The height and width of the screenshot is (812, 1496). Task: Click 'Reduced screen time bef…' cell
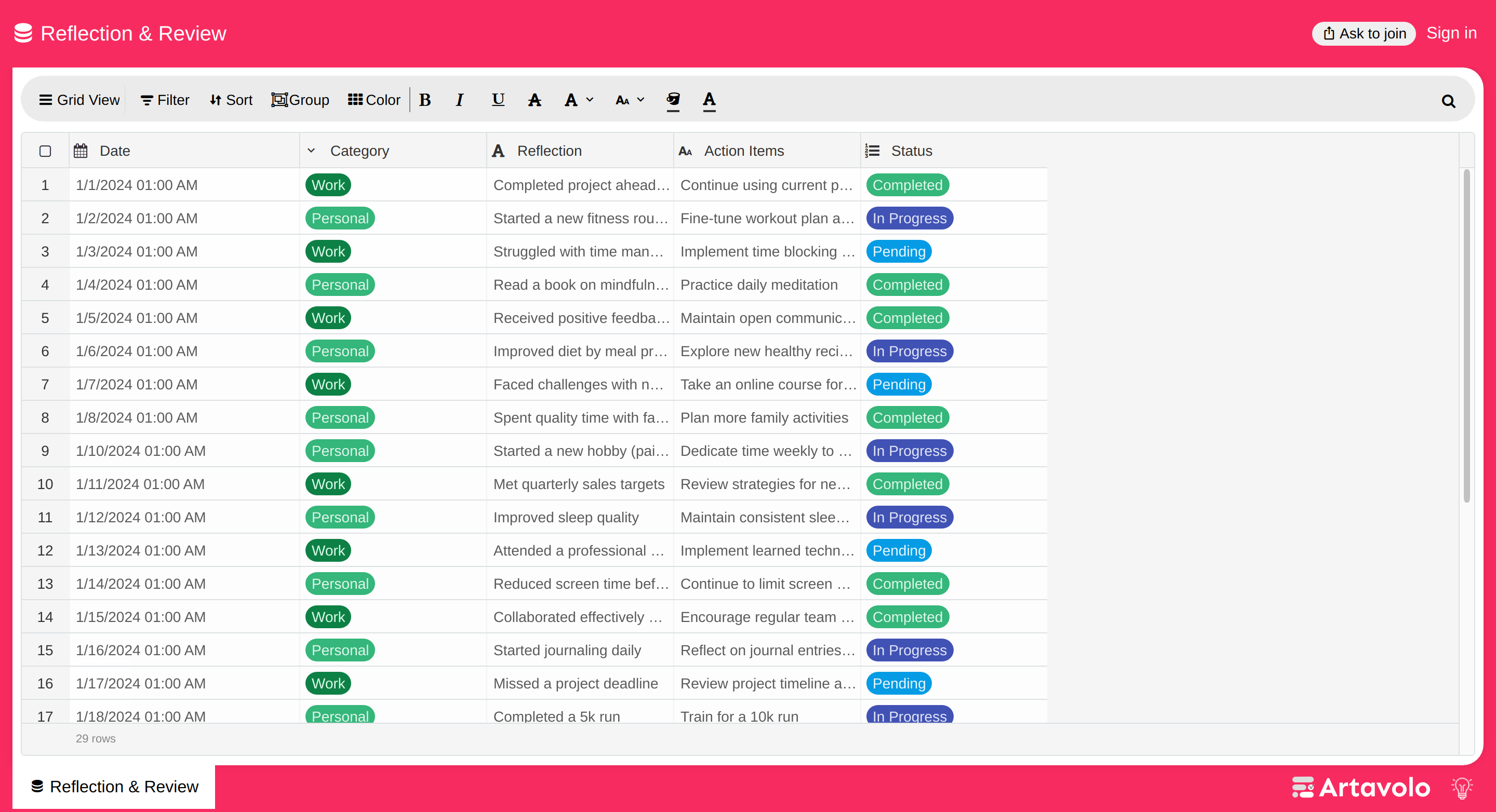(580, 584)
